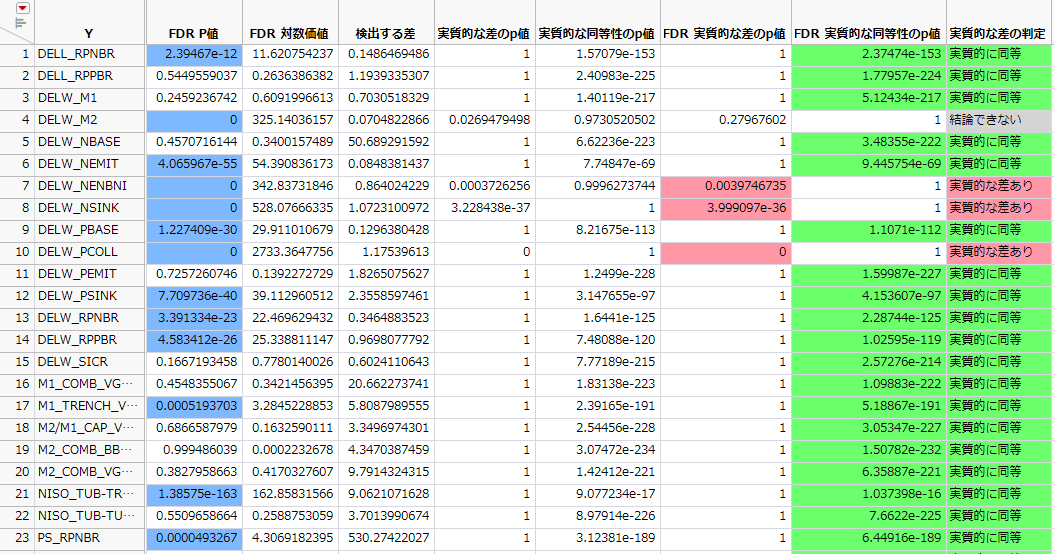This screenshot has width=1054, height=554.
Task: Click the 検出する差 cell 50.689291592
Action: coord(387,142)
